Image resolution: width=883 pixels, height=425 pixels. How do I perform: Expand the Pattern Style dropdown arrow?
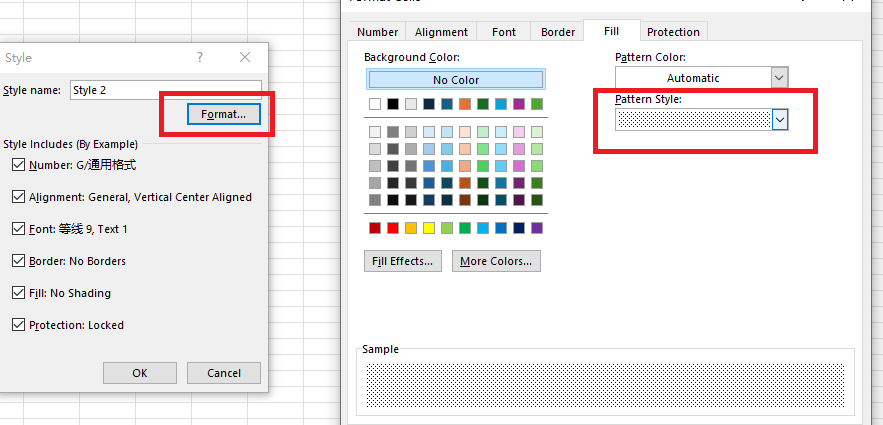(x=779, y=119)
